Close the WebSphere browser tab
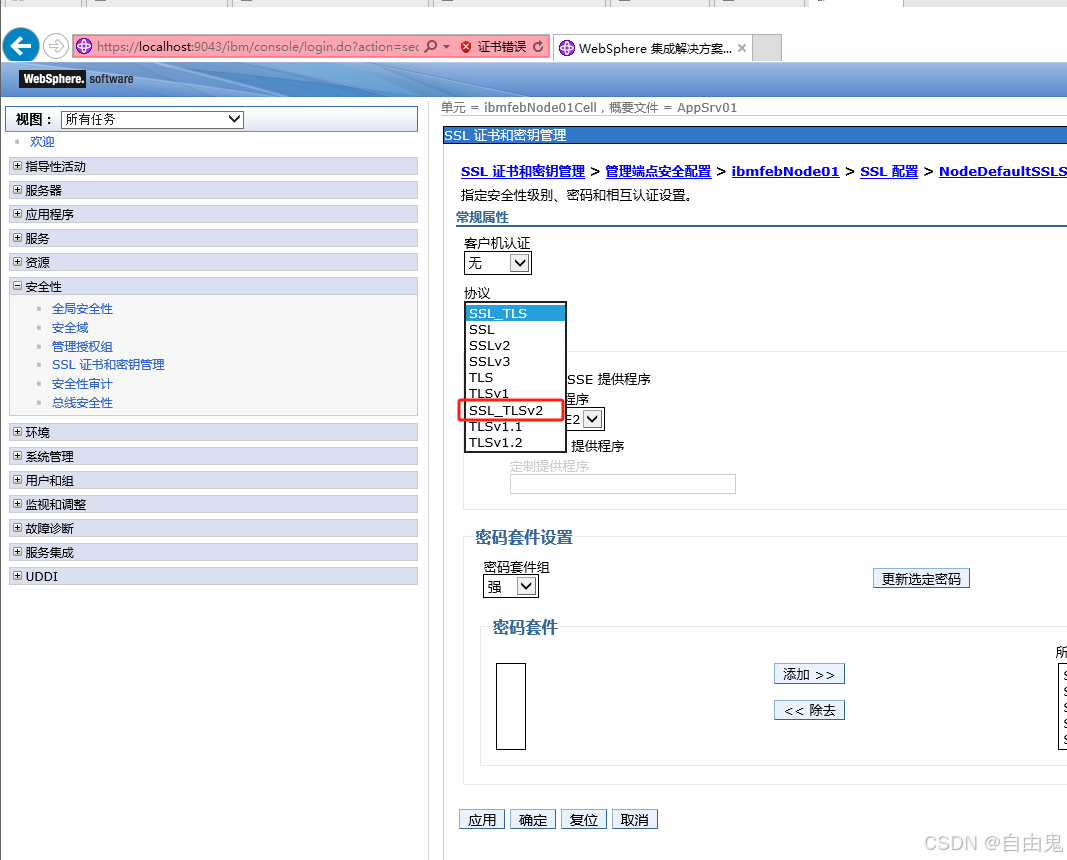Image resolution: width=1067 pixels, height=860 pixels. coord(742,48)
